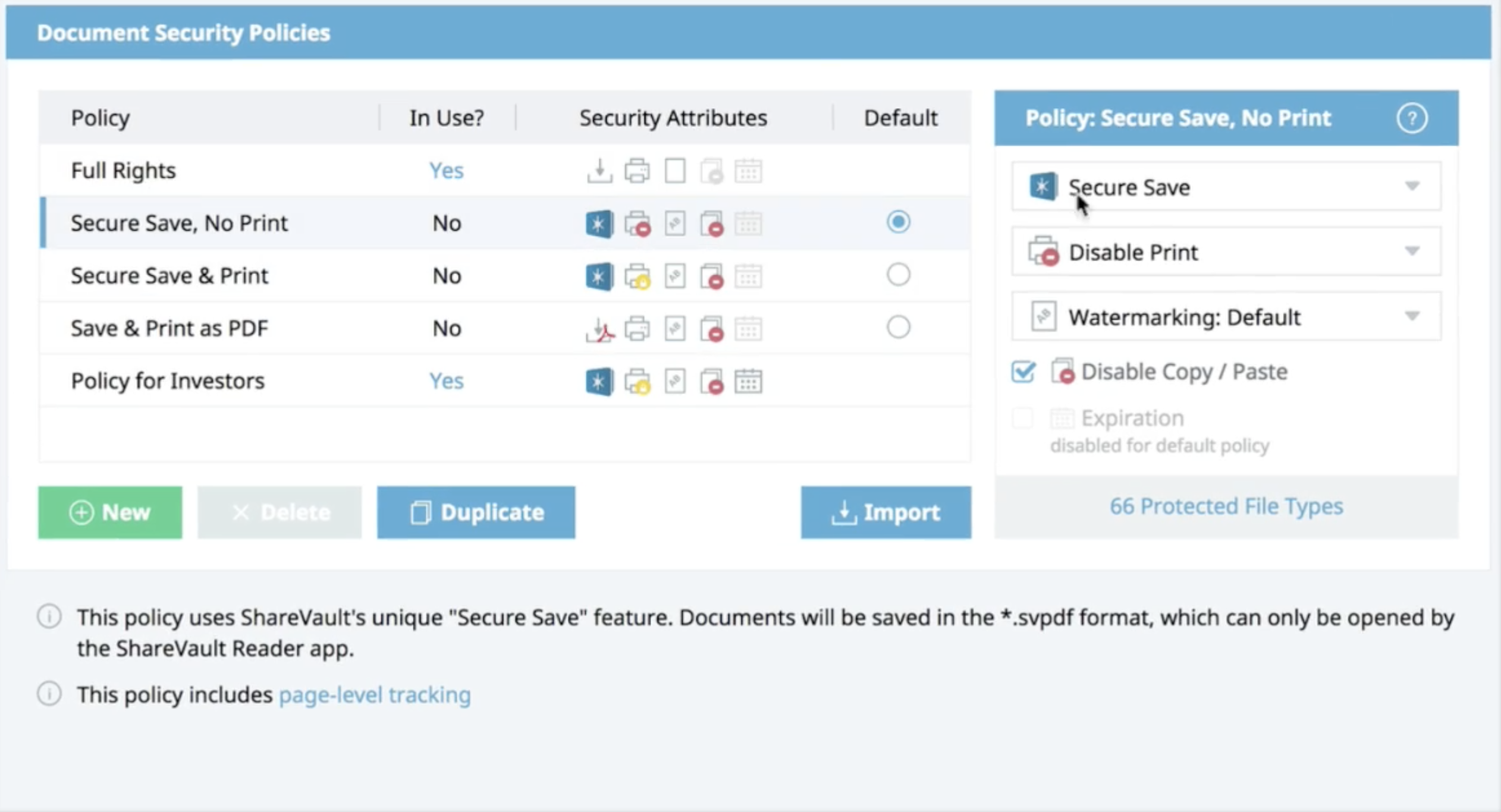Select the Full Rights policy row
The image size is (1501, 812).
(504, 171)
